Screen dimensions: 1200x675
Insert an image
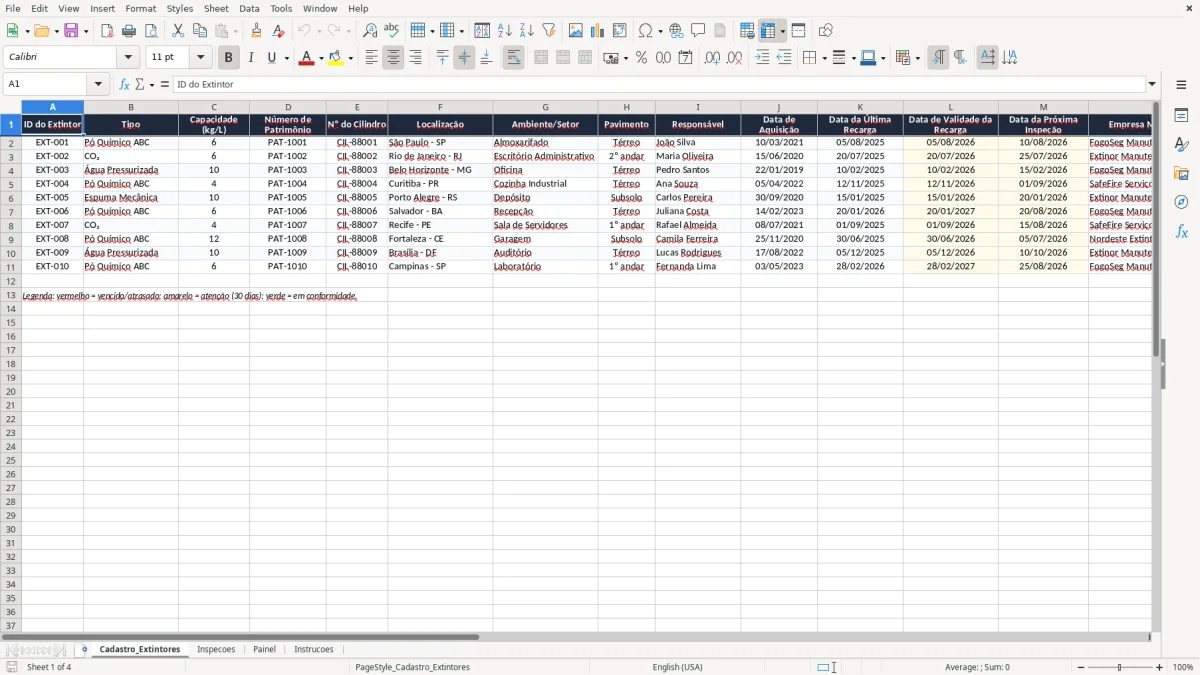(x=576, y=31)
